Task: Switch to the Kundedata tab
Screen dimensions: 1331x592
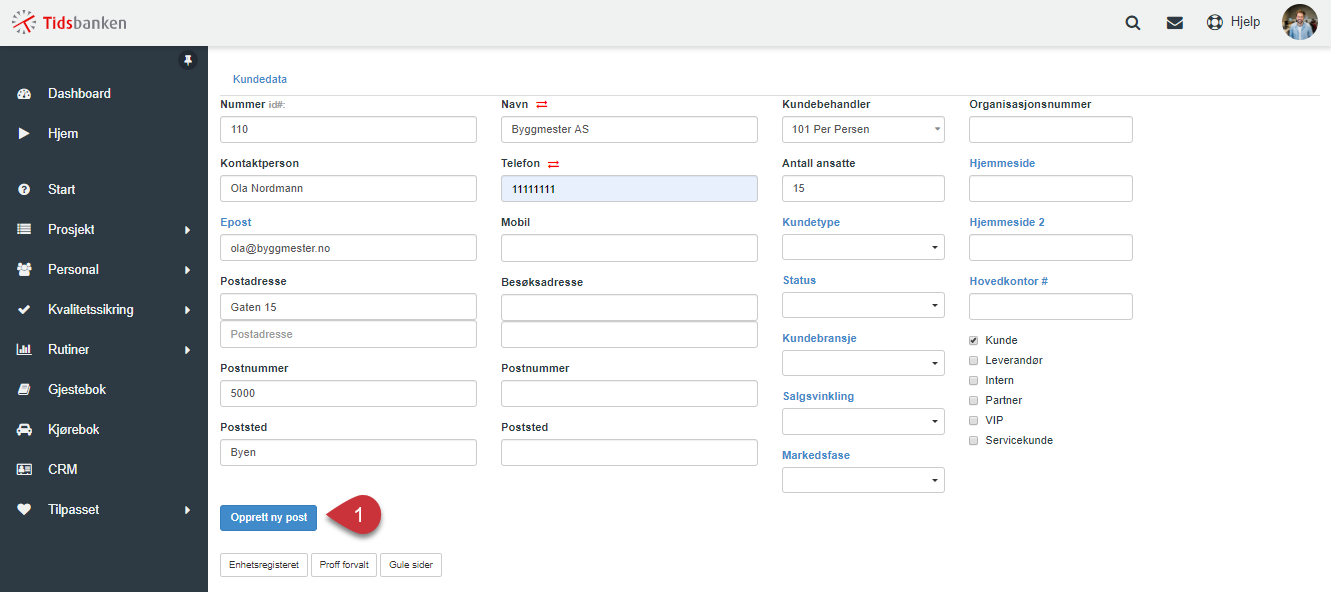Action: (x=260, y=79)
